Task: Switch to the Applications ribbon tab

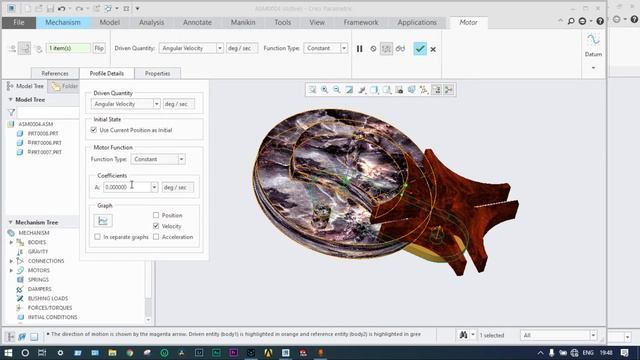Action: (417, 22)
